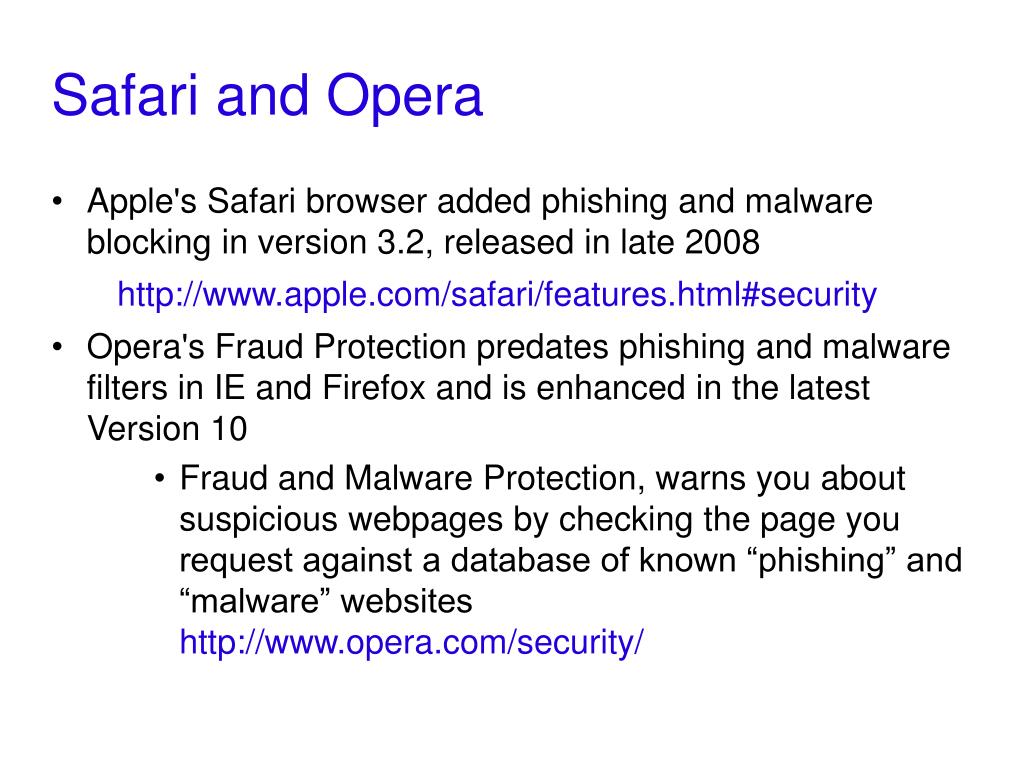Click the line 'request against a database of known'
The height and width of the screenshot is (768, 1024).
tap(458, 560)
